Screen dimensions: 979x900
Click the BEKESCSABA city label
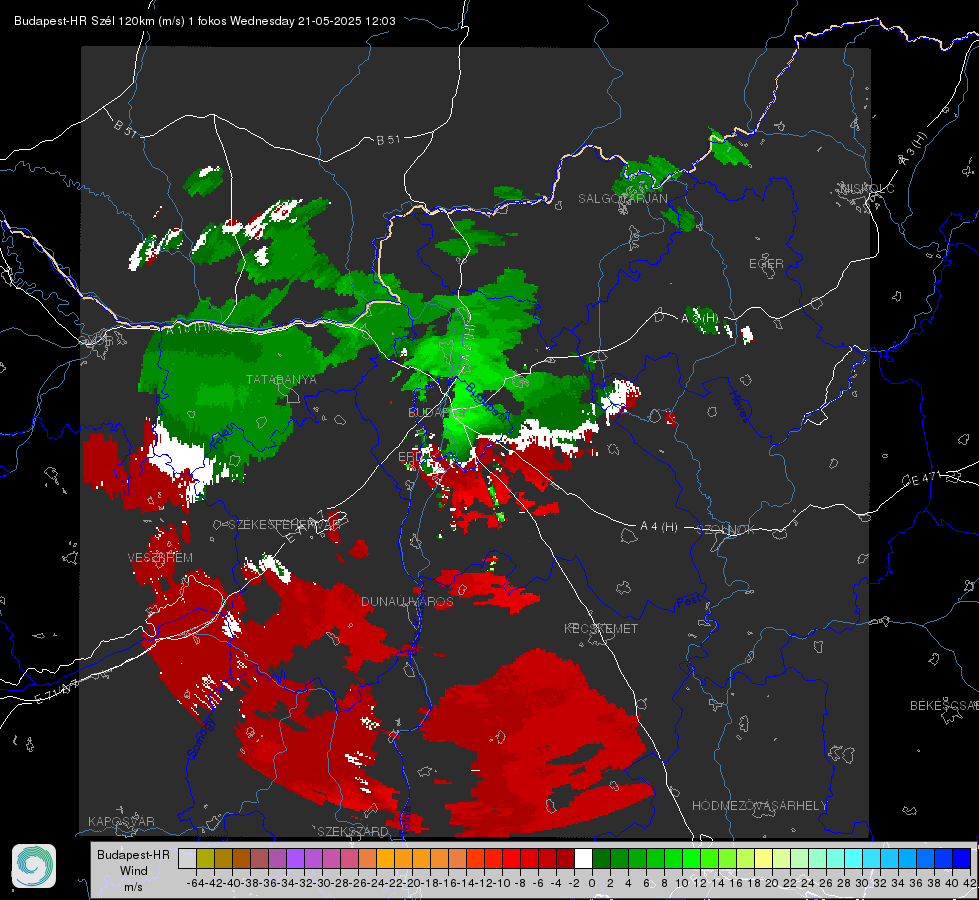pyautogui.click(x=944, y=706)
